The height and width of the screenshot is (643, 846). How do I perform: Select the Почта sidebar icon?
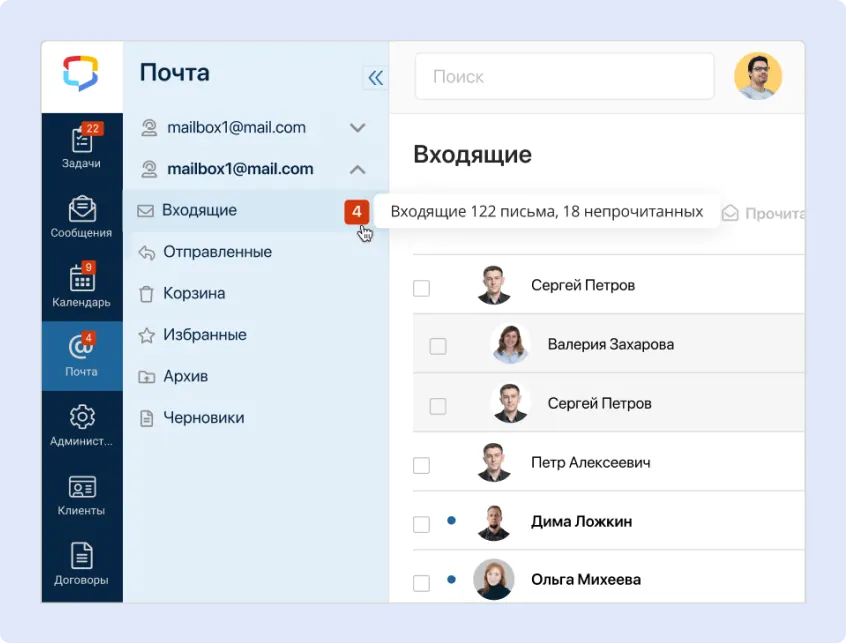81,355
